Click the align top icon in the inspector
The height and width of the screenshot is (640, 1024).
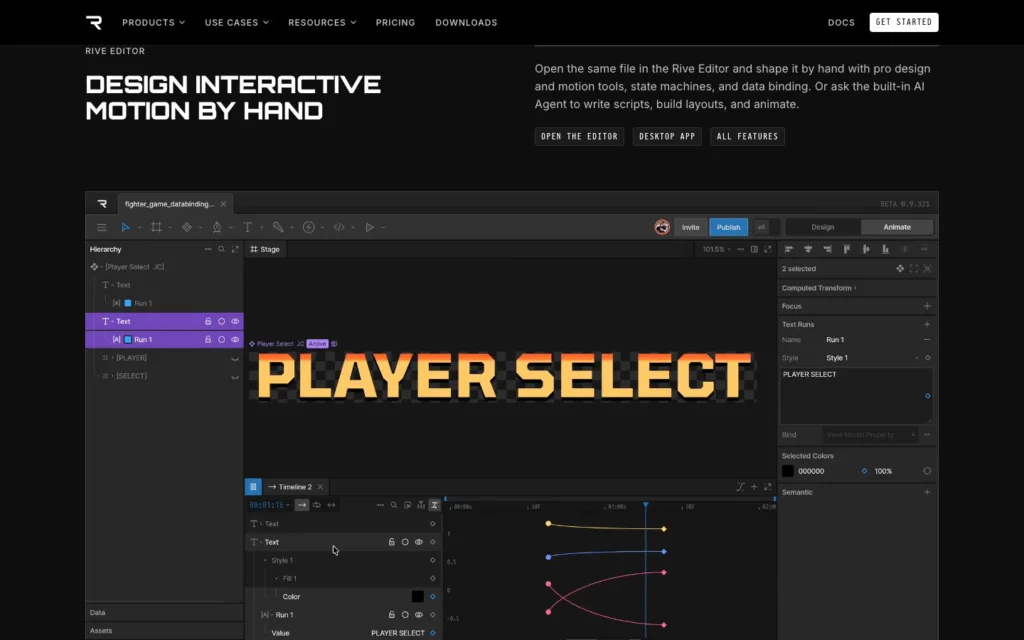coord(847,249)
